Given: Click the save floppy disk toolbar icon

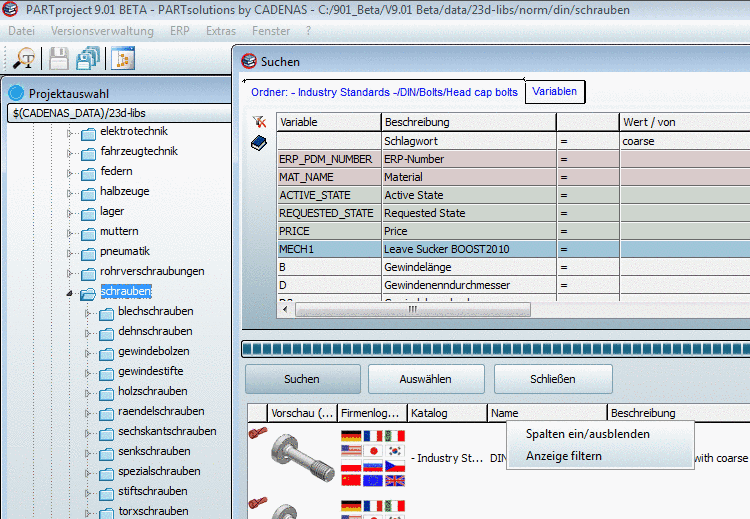Looking at the screenshot, I should [x=58, y=59].
